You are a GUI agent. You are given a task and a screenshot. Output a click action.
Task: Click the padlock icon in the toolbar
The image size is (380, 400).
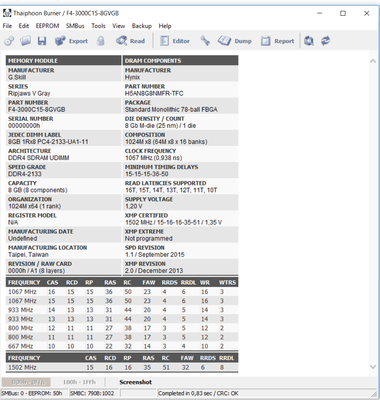click(101, 41)
